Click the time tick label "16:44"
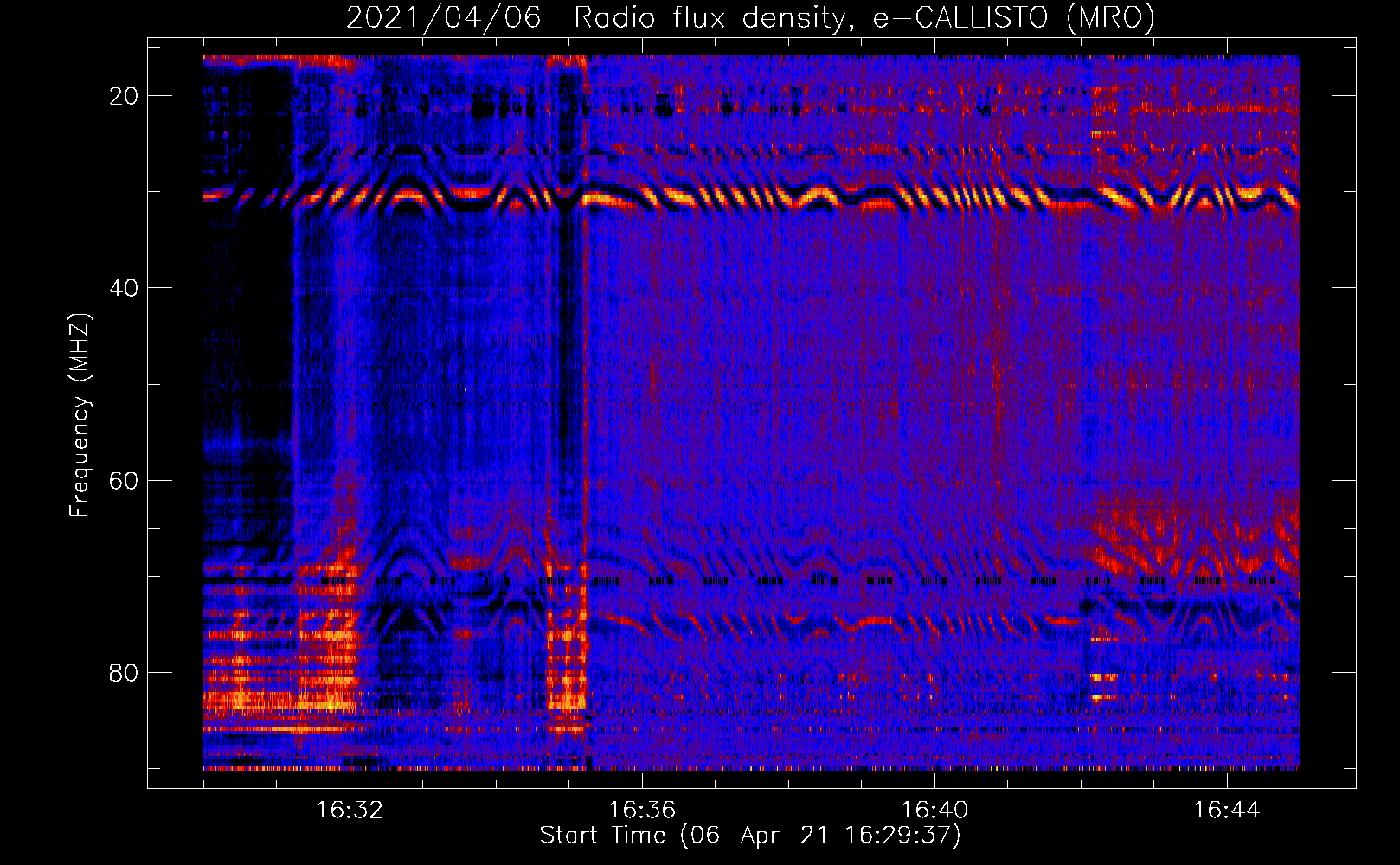This screenshot has height=865, width=1400. tap(1227, 810)
